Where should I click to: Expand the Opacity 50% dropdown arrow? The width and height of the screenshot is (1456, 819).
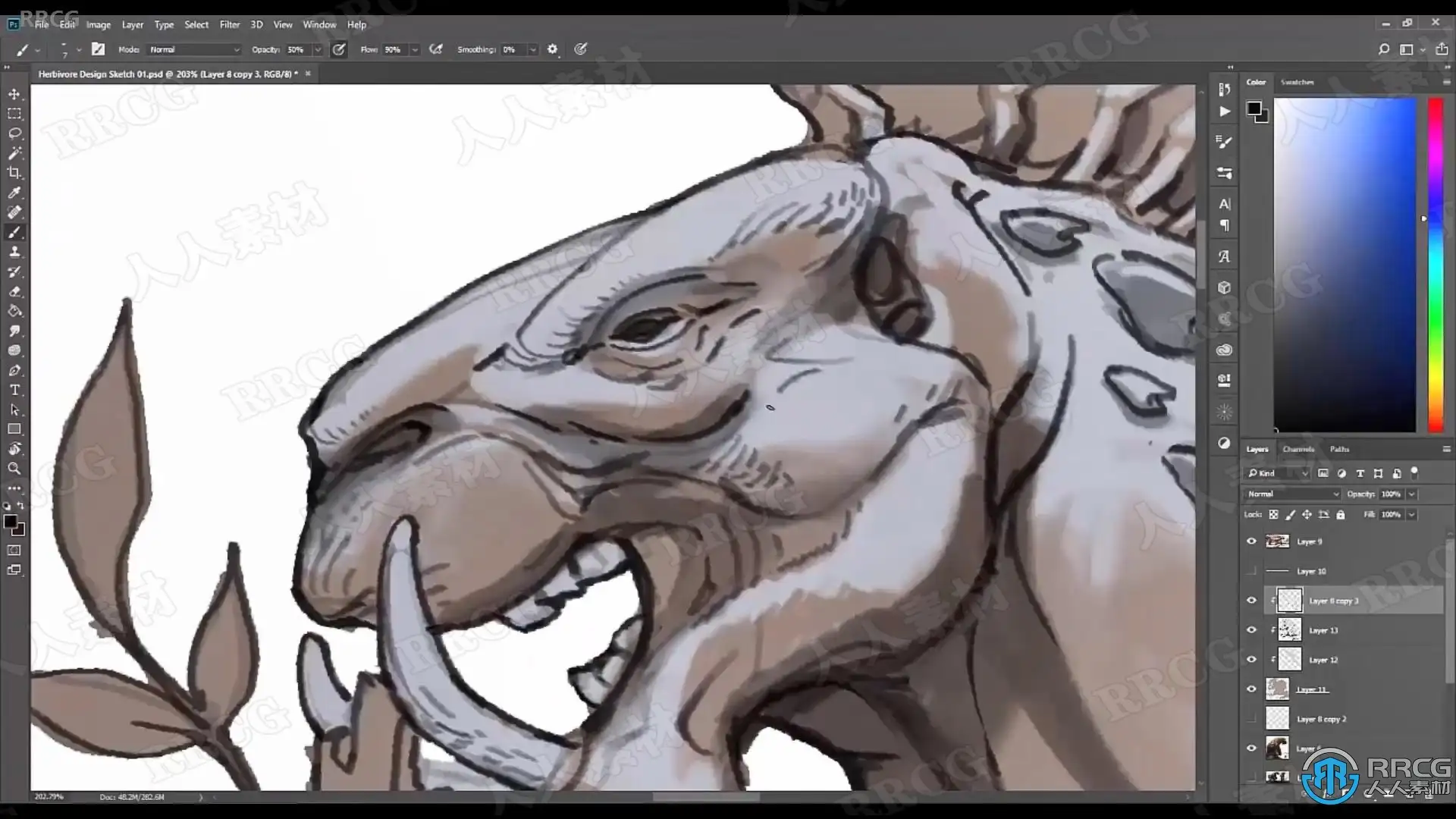(x=318, y=49)
